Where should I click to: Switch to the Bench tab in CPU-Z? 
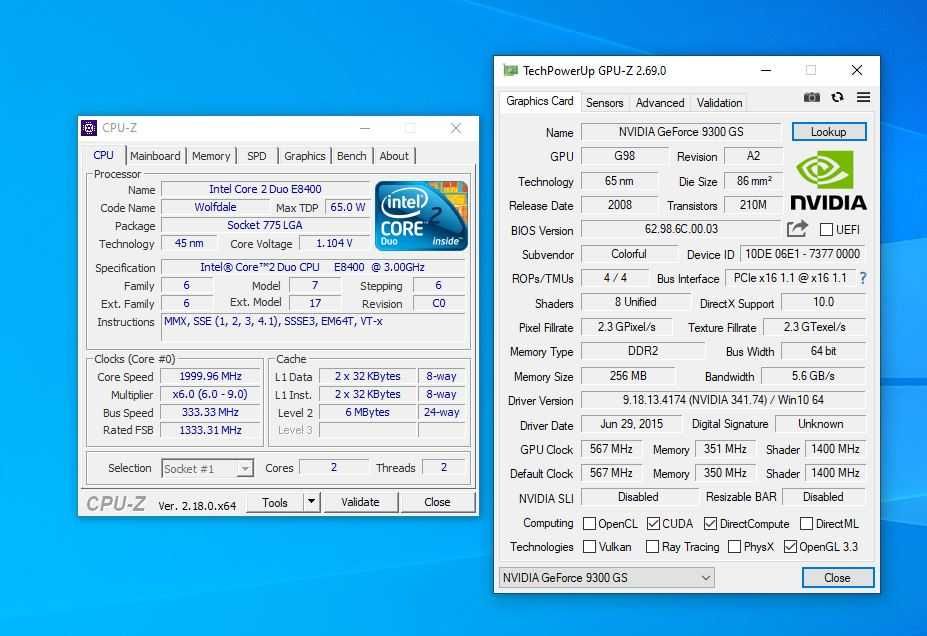coord(352,156)
